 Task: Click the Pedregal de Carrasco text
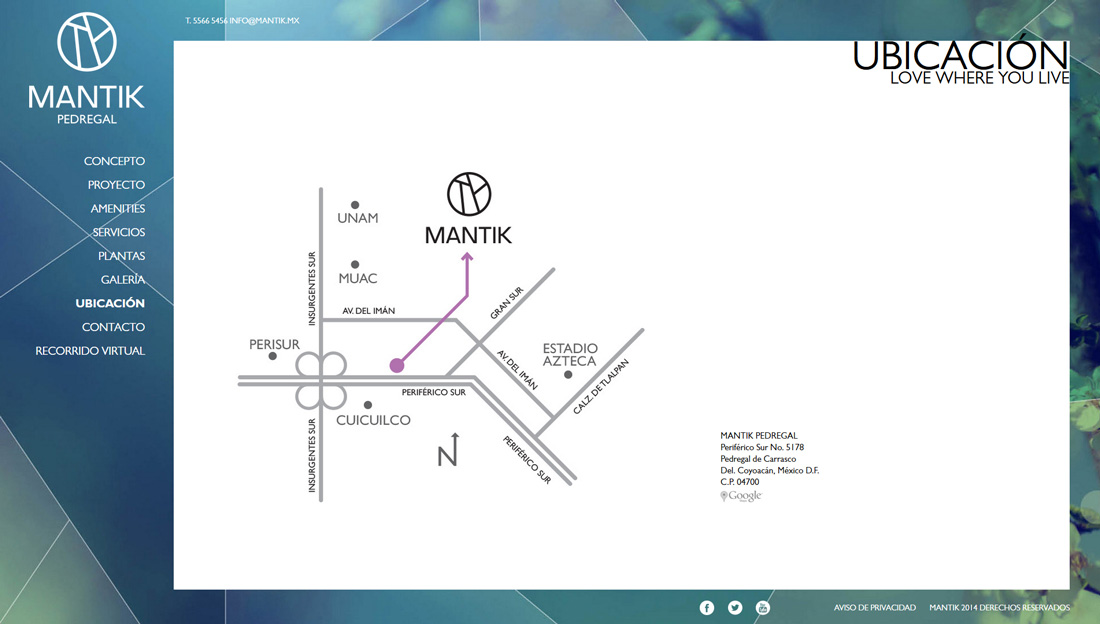coord(758,459)
